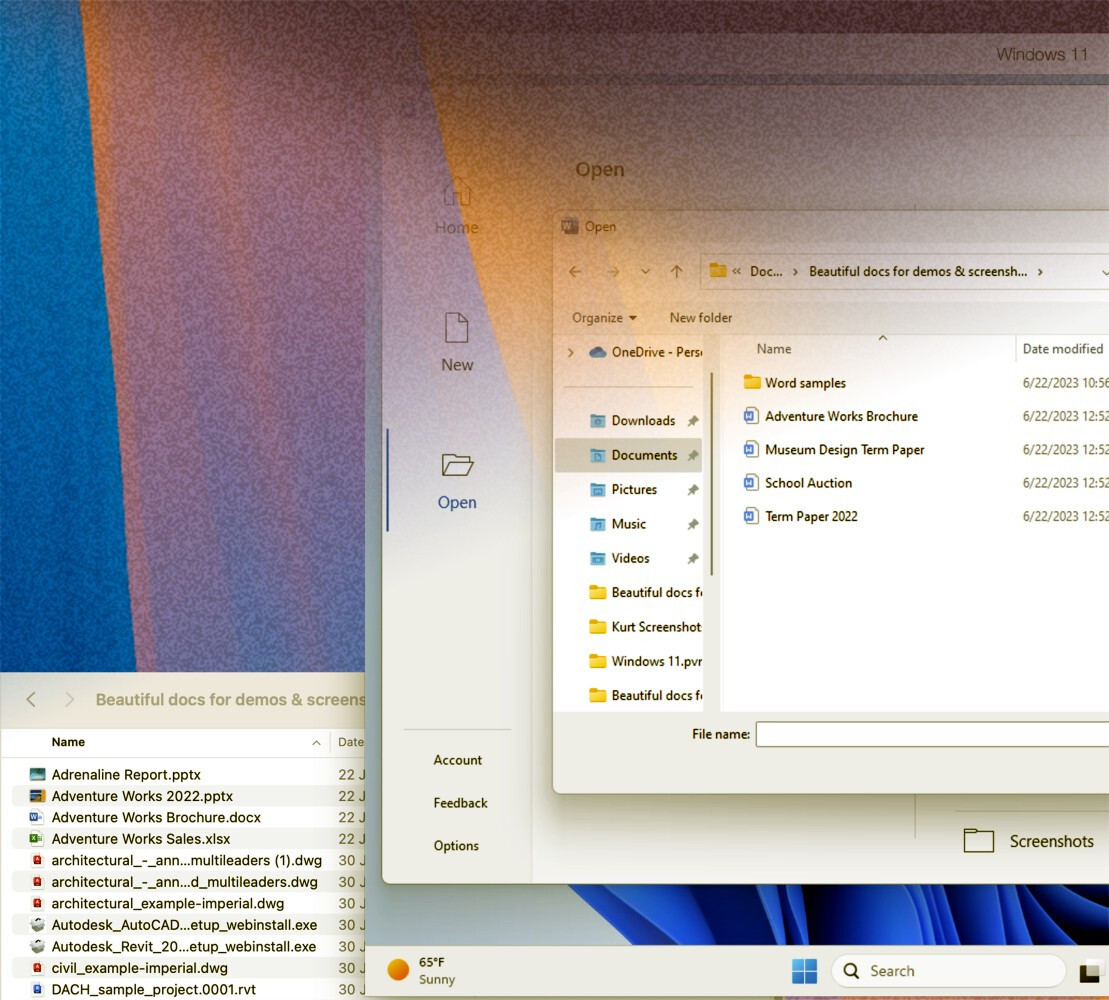Select Videos in the navigation pane
1109x1000 pixels.
(x=620, y=558)
